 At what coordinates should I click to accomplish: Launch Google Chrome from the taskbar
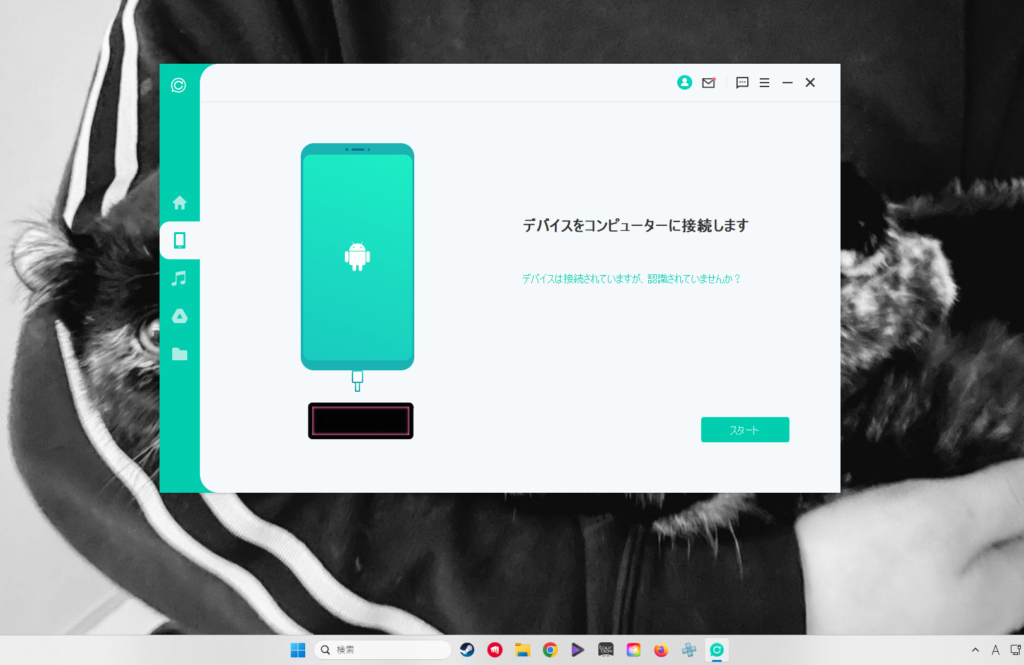click(550, 650)
